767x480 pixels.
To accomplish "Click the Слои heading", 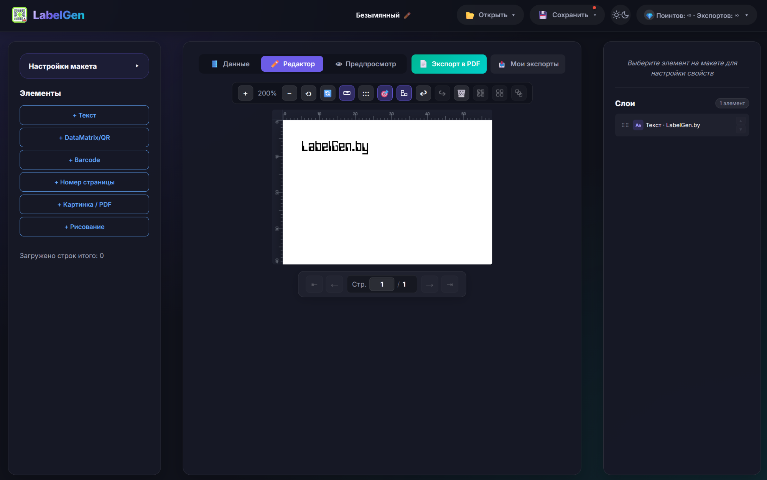I will (625, 103).
